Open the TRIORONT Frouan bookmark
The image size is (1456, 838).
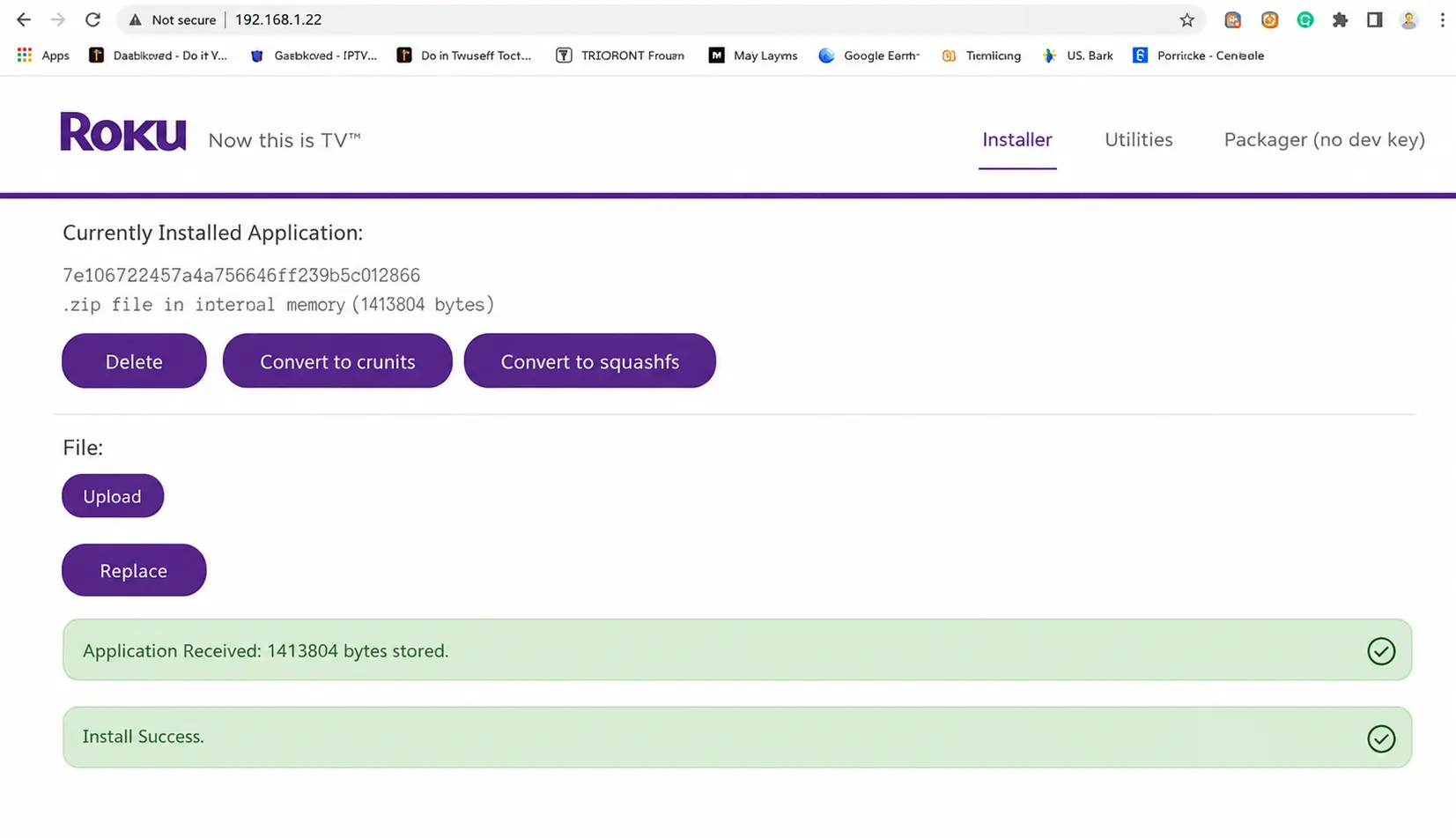coord(620,56)
